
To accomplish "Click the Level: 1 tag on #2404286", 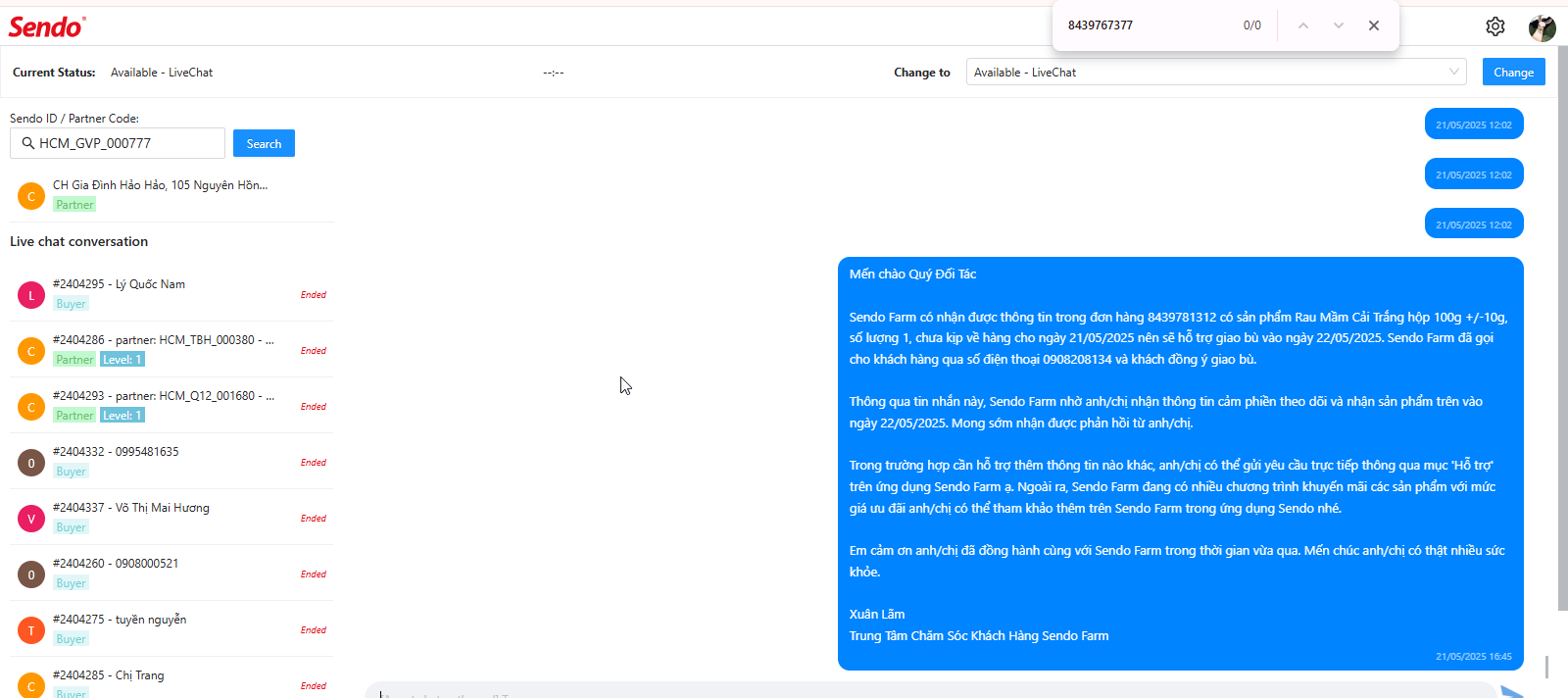I will pyautogui.click(x=122, y=360).
